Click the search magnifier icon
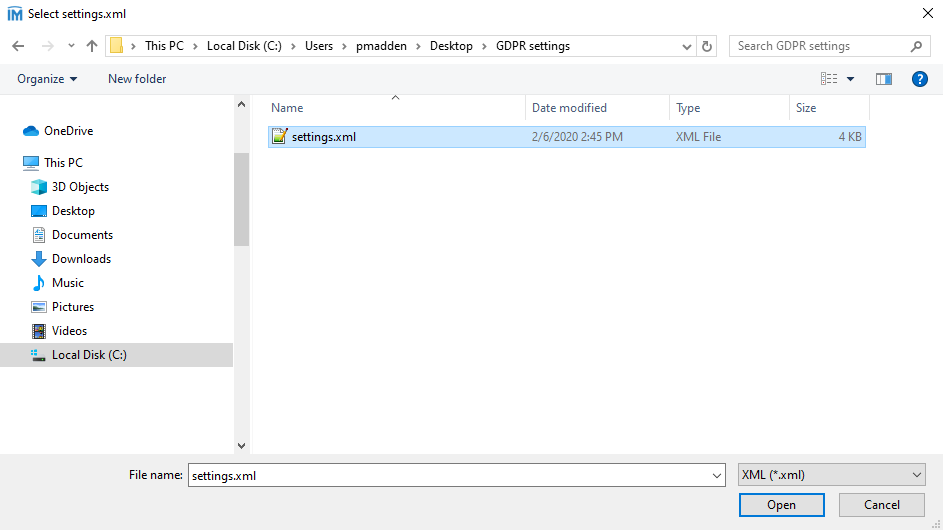 tap(916, 46)
